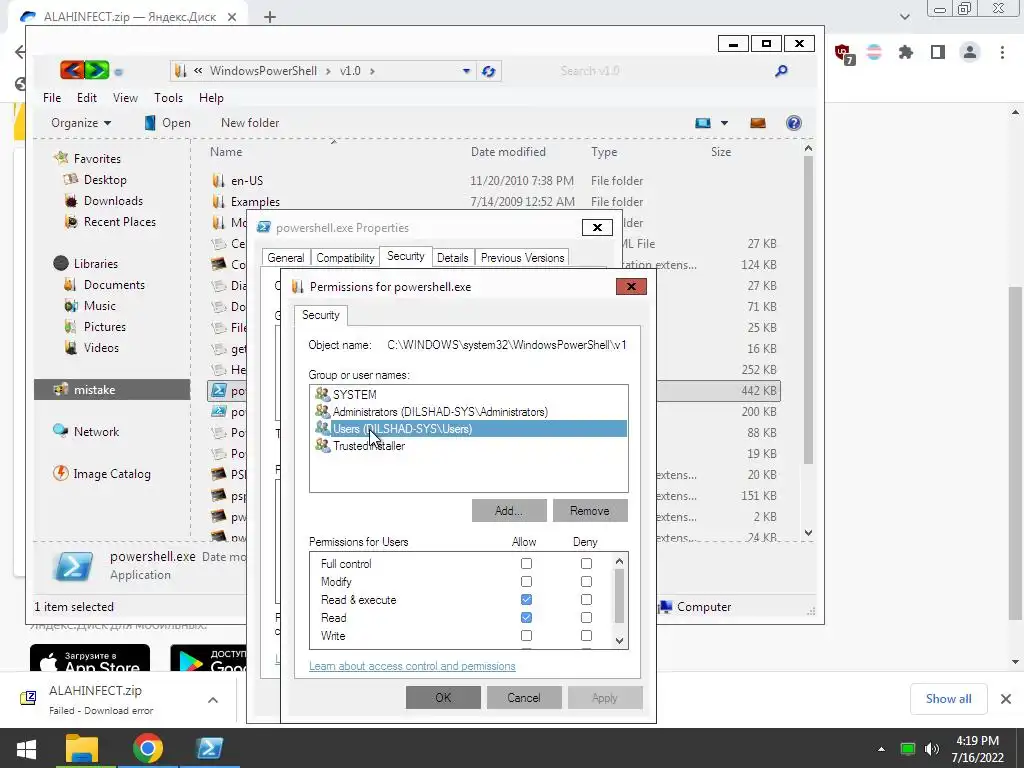Open the Examples folder
This screenshot has height=768, width=1024.
pos(255,202)
